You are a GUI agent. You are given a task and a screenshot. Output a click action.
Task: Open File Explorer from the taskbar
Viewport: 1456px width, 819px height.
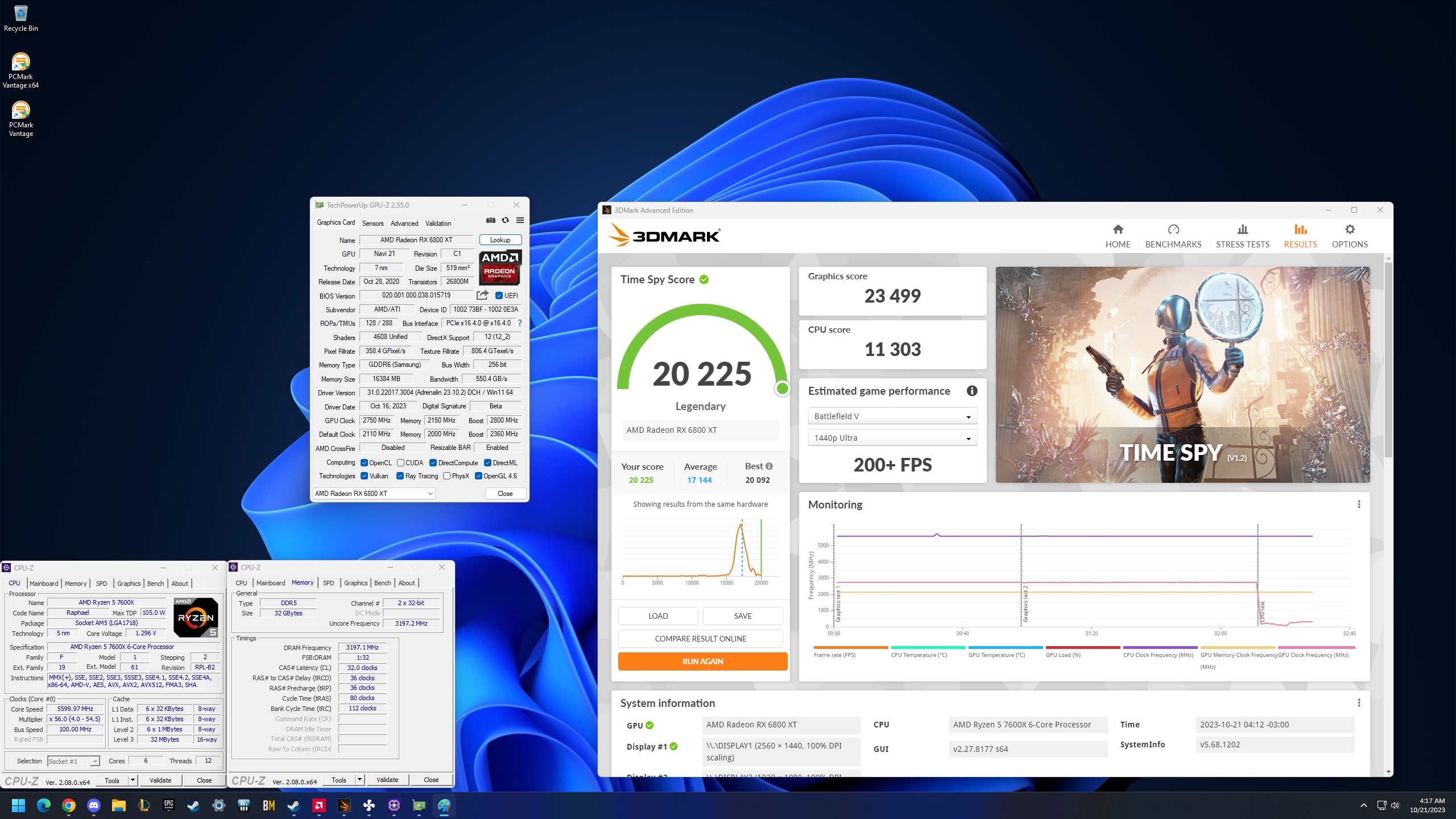pyautogui.click(x=118, y=805)
